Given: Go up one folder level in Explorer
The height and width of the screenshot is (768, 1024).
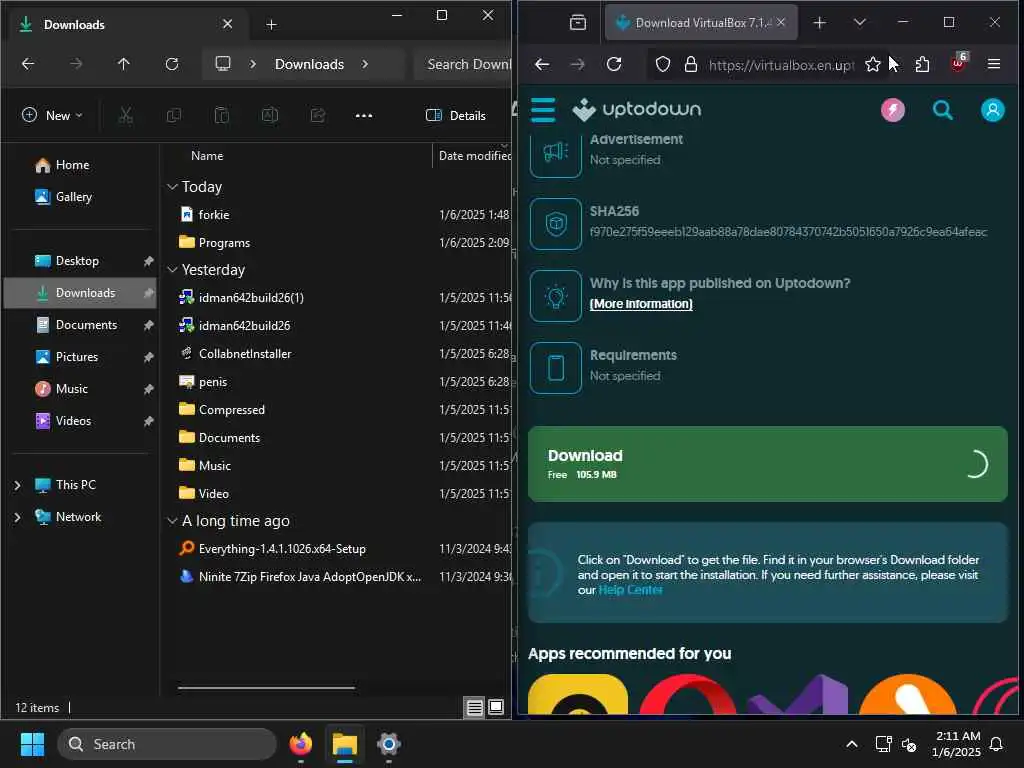Looking at the screenshot, I should pyautogui.click(x=123, y=64).
